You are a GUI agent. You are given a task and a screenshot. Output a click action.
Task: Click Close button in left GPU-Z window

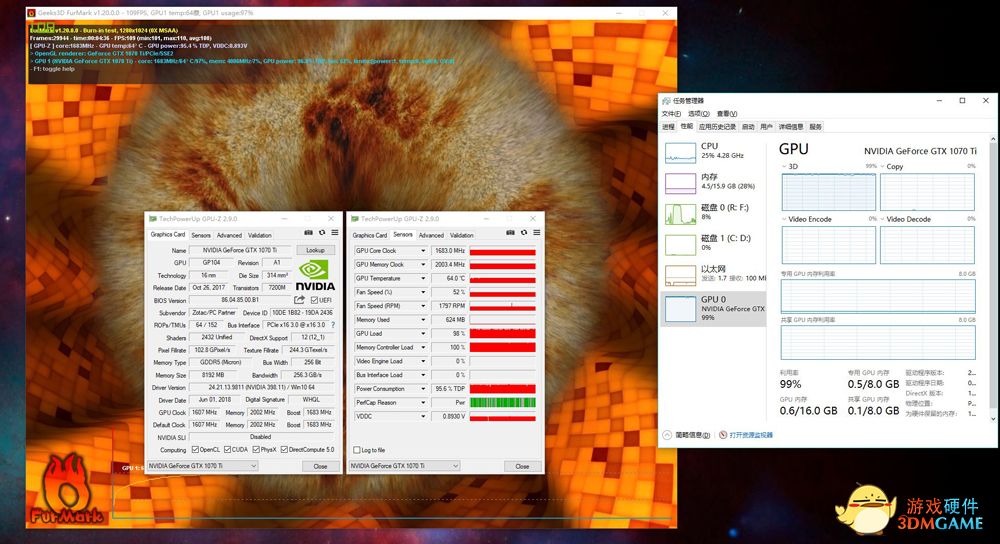(x=320, y=466)
